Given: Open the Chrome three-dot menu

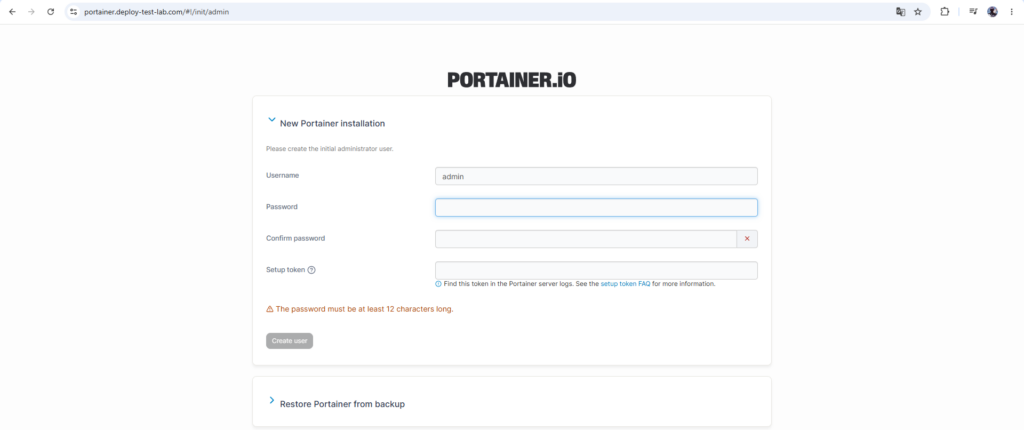Looking at the screenshot, I should (1012, 12).
